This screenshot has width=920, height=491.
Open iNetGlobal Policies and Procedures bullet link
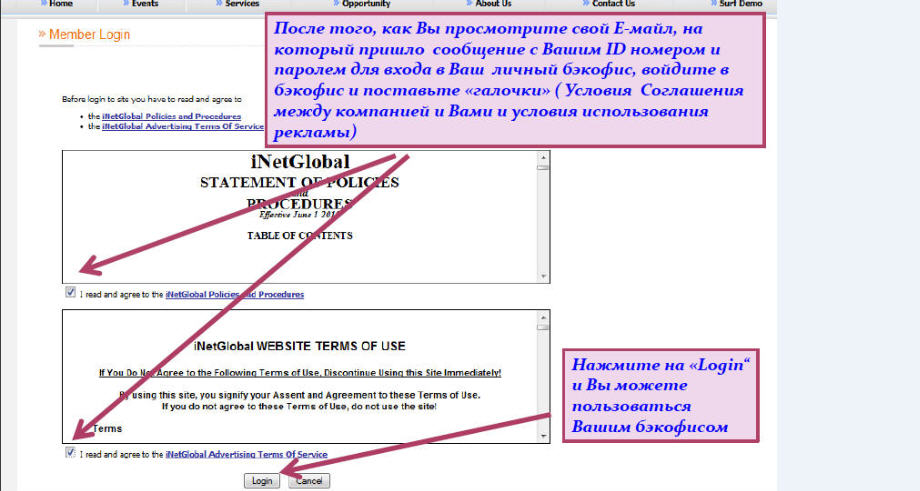[x=171, y=116]
